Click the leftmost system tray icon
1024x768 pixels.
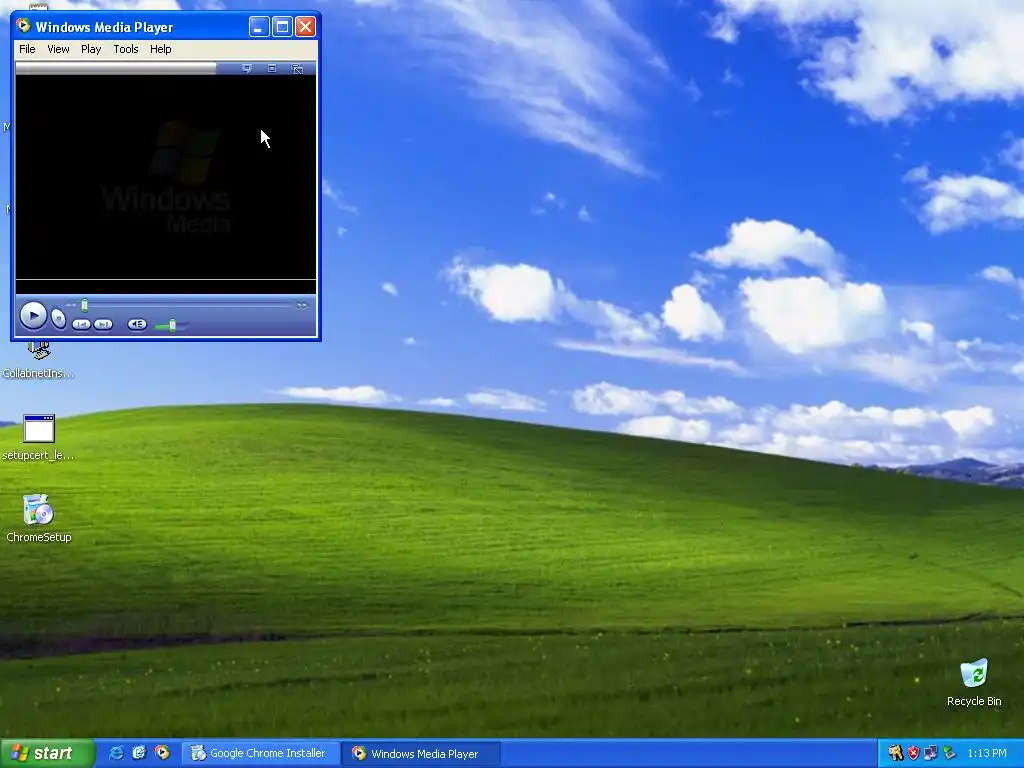895,754
